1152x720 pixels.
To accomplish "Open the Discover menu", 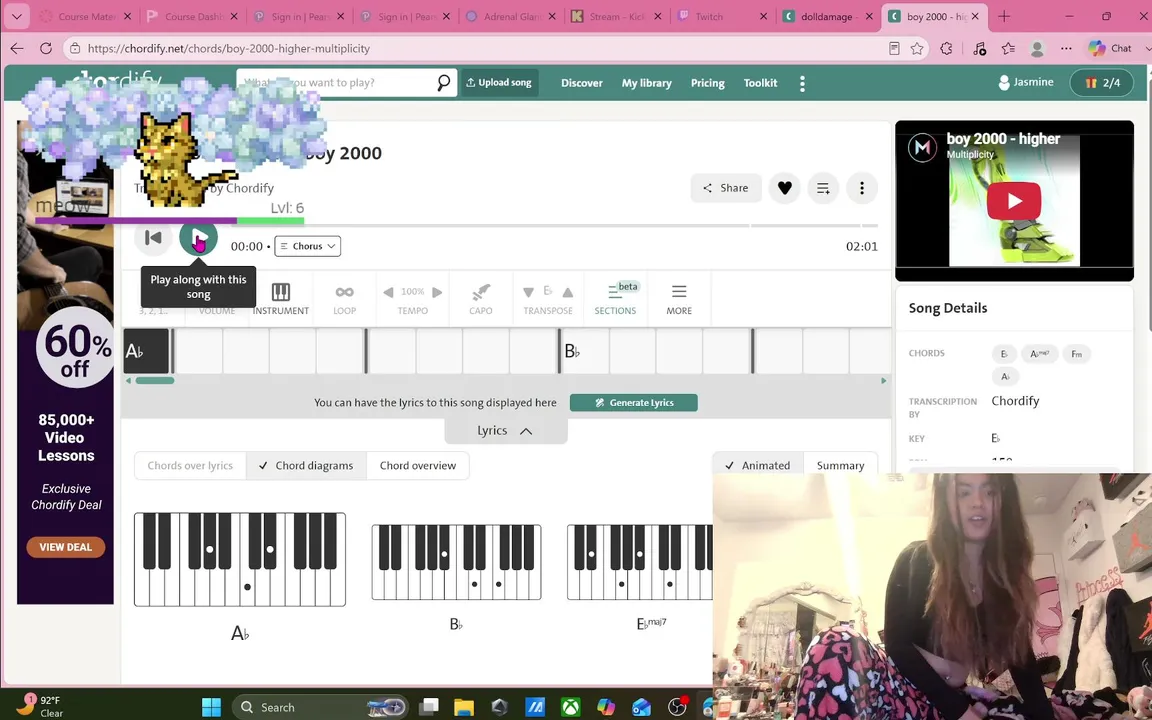I will (x=582, y=83).
